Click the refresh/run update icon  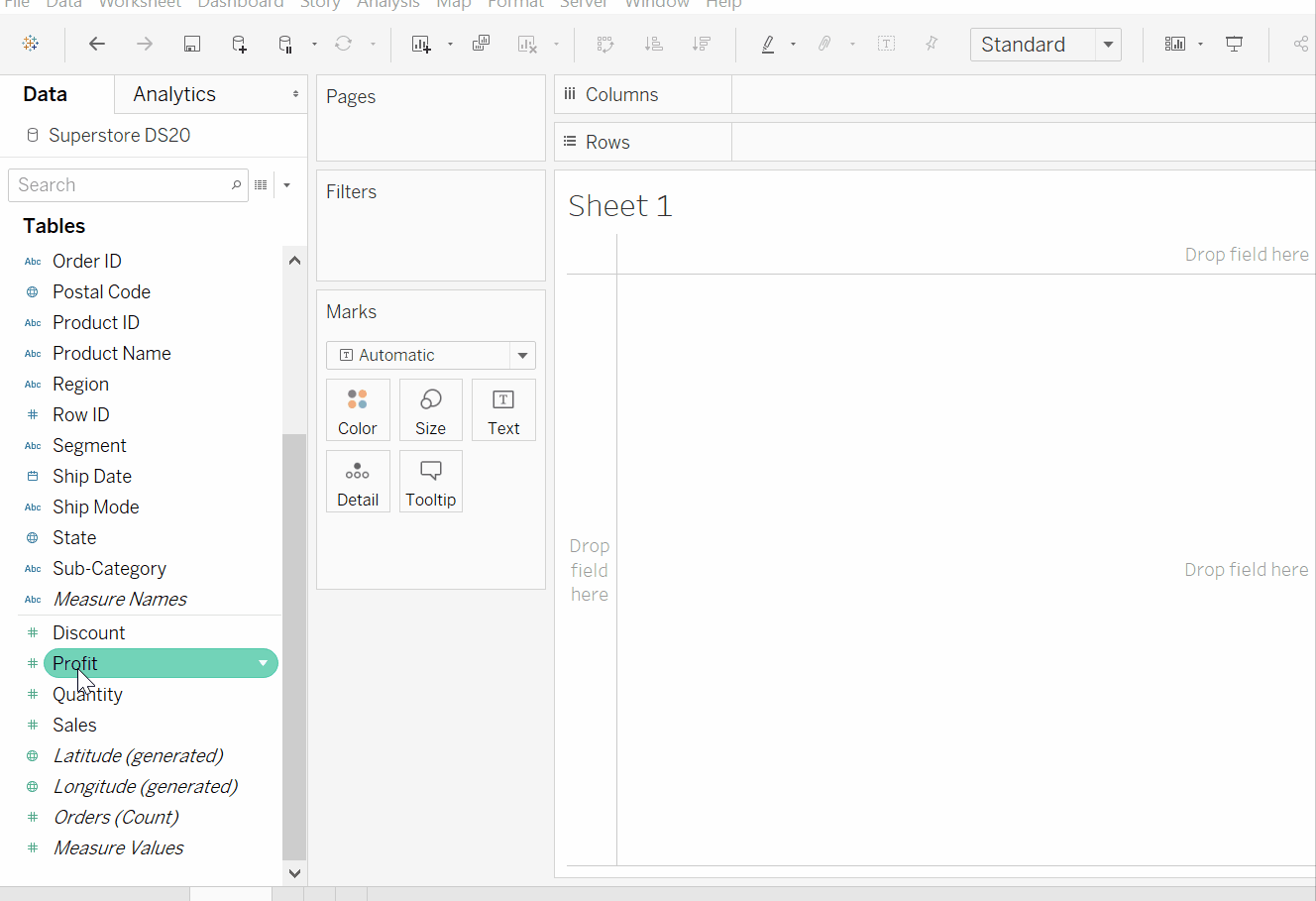343,44
